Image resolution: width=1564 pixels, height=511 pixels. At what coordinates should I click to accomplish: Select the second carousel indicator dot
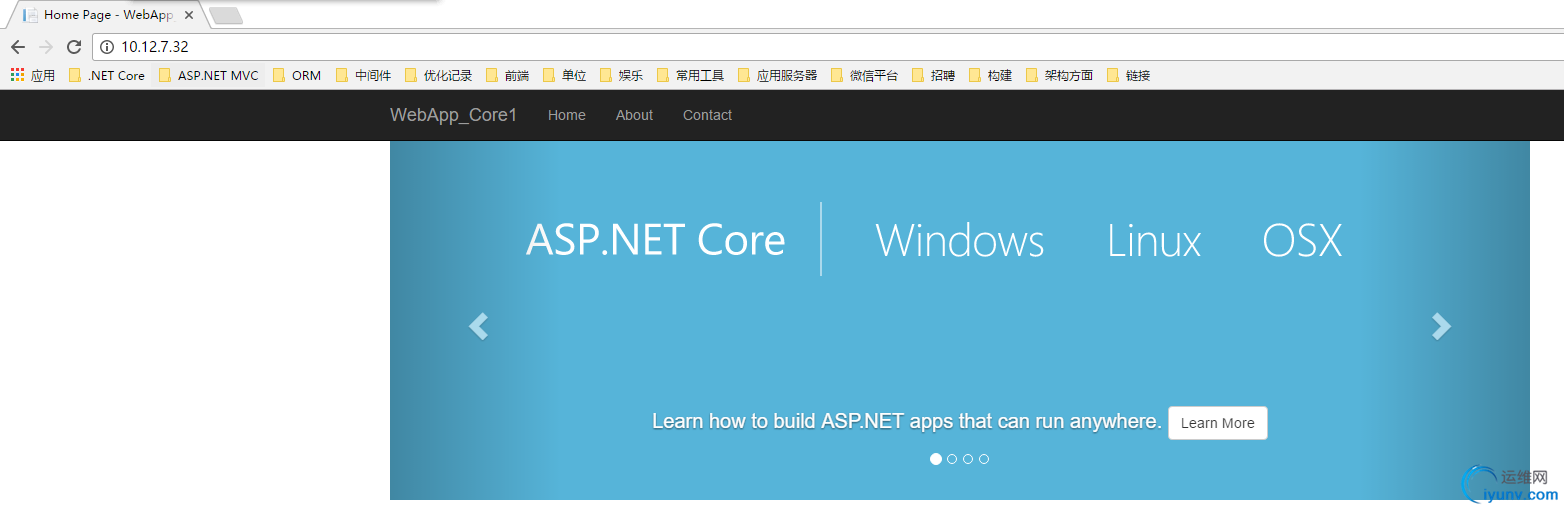pos(952,459)
